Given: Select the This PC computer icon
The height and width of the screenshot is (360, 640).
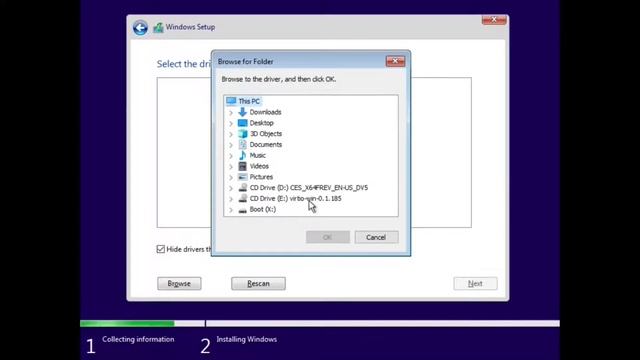Looking at the screenshot, I should pyautogui.click(x=231, y=101).
